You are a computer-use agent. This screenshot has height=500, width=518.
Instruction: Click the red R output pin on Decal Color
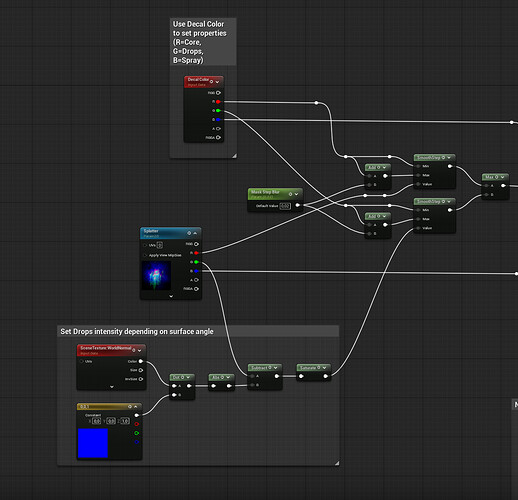tap(218, 102)
